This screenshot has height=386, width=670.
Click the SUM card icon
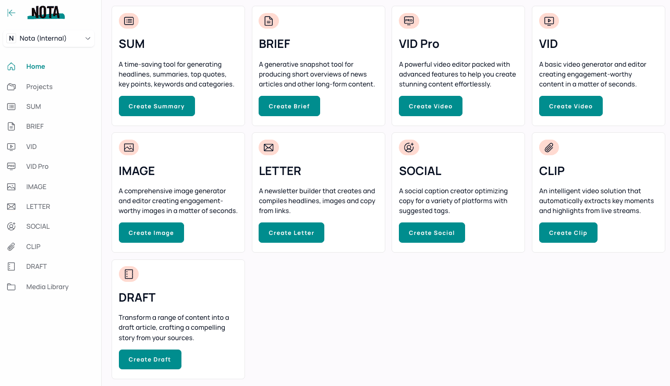tap(129, 21)
